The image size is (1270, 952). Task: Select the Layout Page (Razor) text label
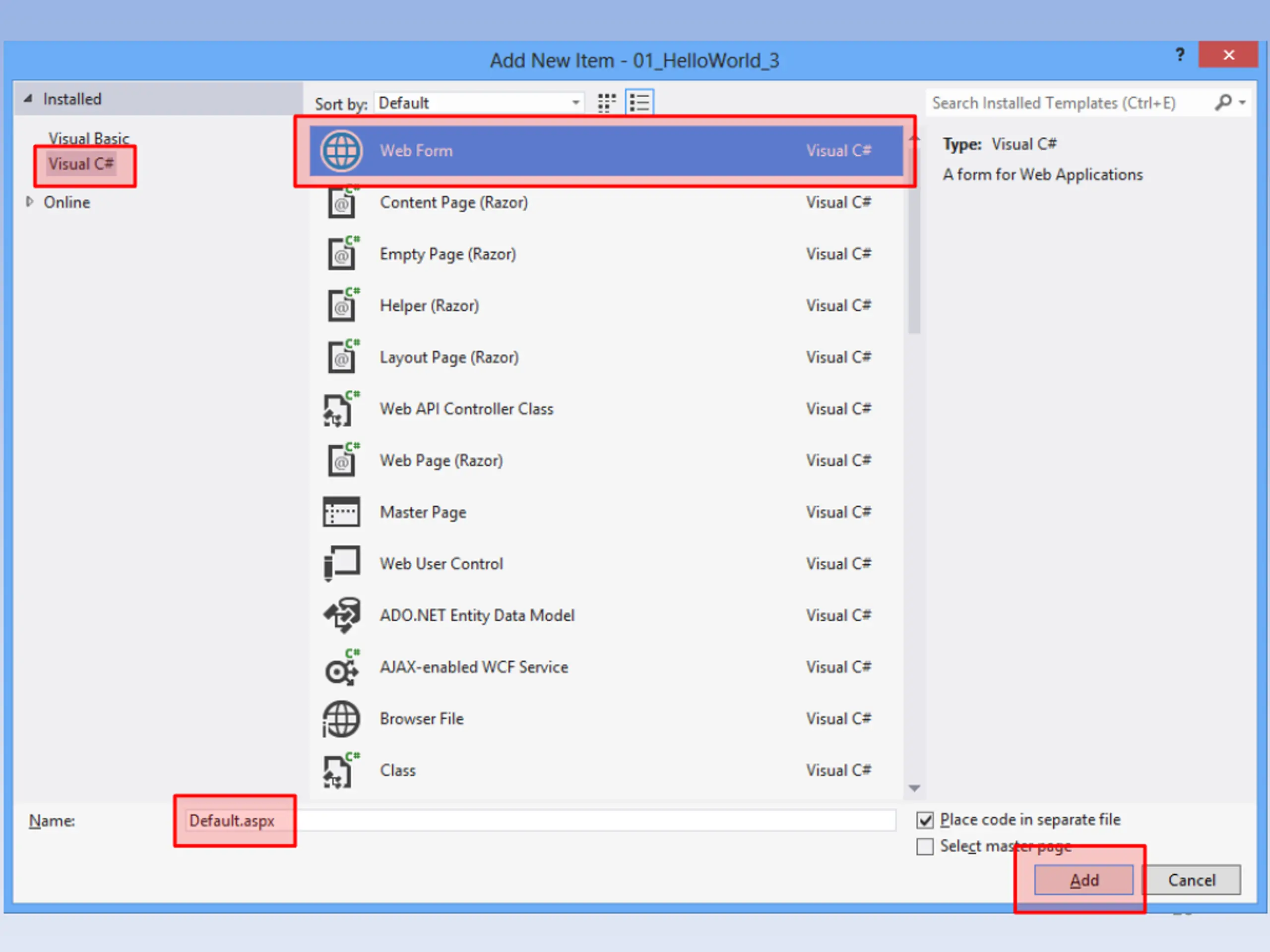[449, 357]
